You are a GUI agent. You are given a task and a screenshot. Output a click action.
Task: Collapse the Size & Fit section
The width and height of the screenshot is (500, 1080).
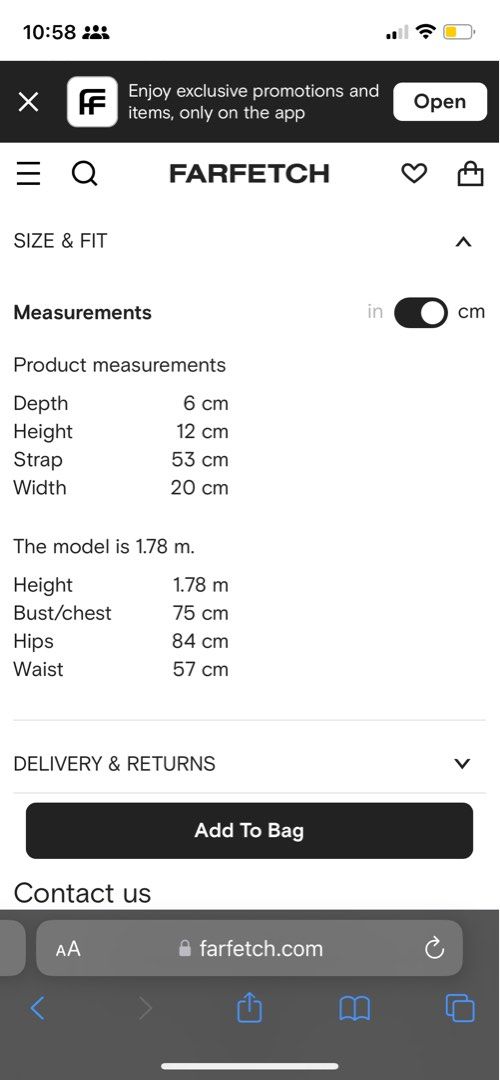463,241
